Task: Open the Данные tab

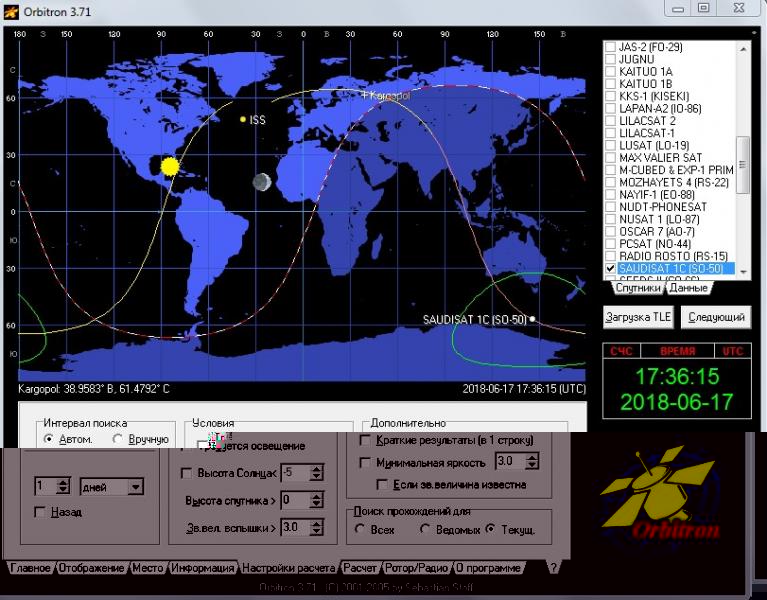Action: tap(688, 288)
